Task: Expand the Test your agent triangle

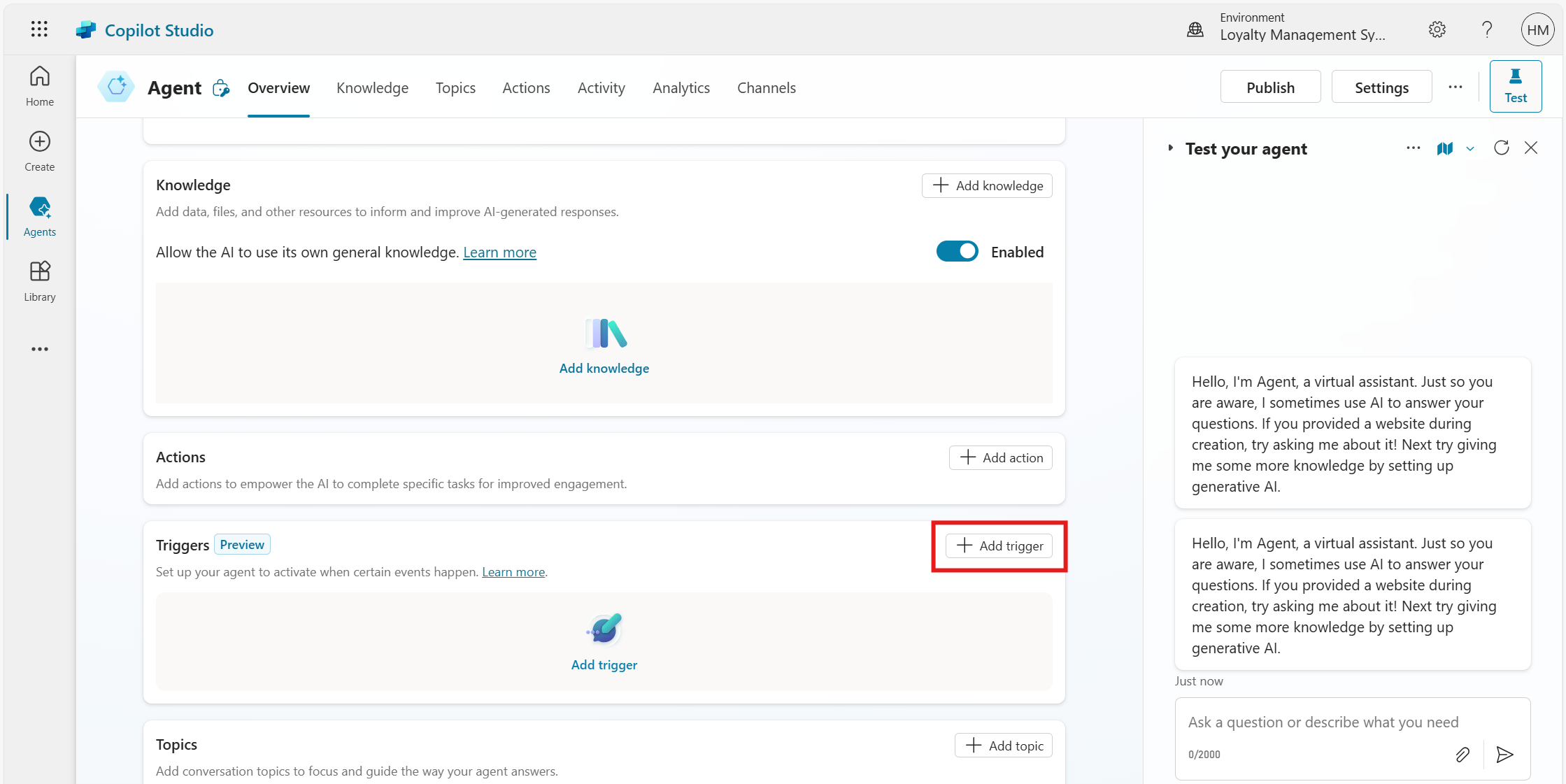Action: coord(1170,148)
